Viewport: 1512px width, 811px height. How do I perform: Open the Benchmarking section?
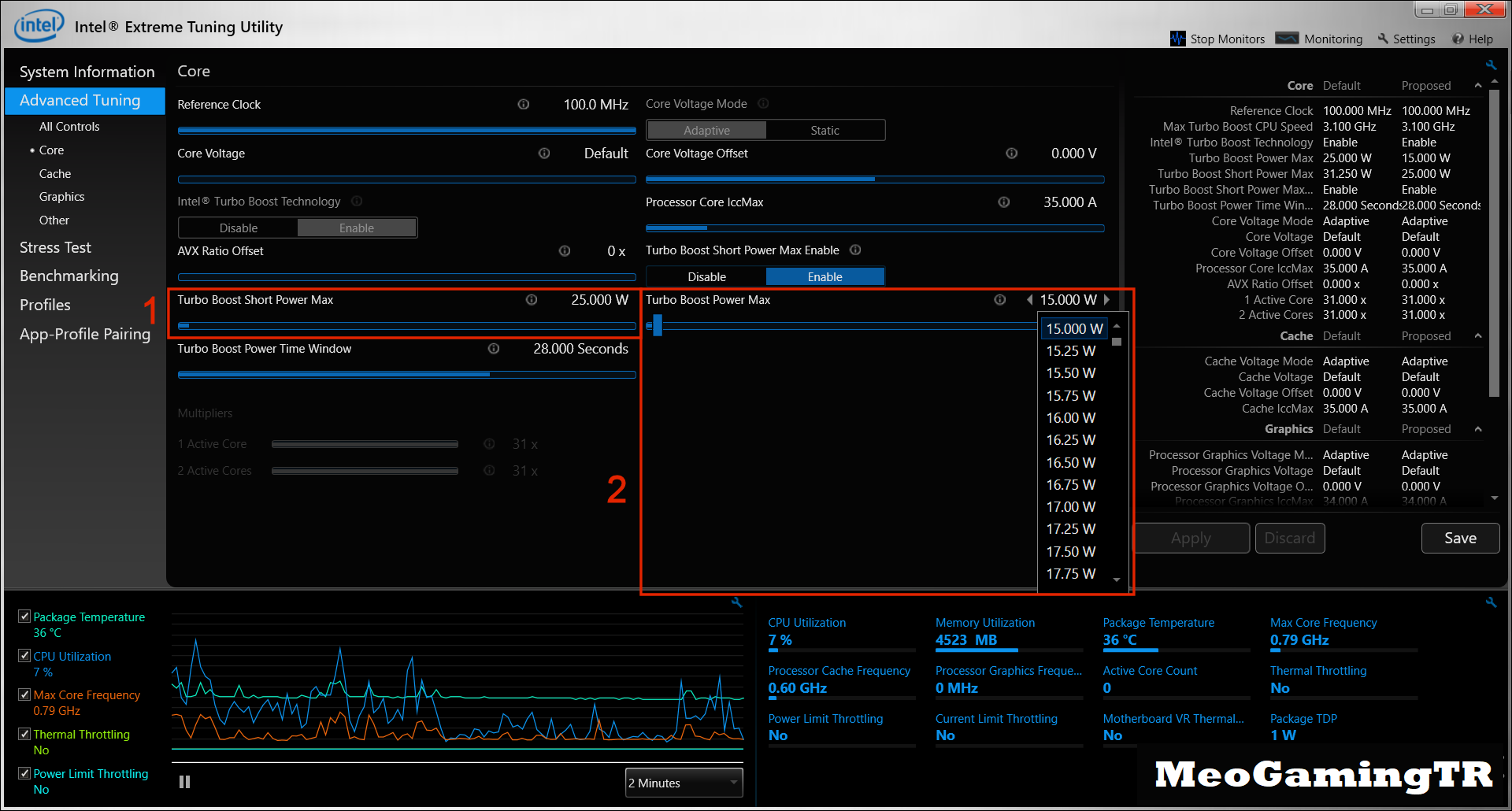[69, 276]
